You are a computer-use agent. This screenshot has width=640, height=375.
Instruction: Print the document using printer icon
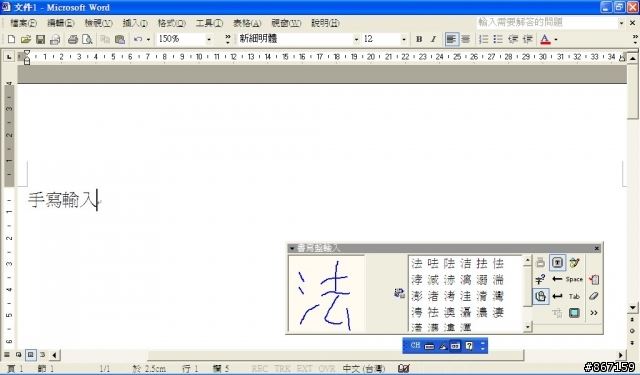click(x=73, y=39)
